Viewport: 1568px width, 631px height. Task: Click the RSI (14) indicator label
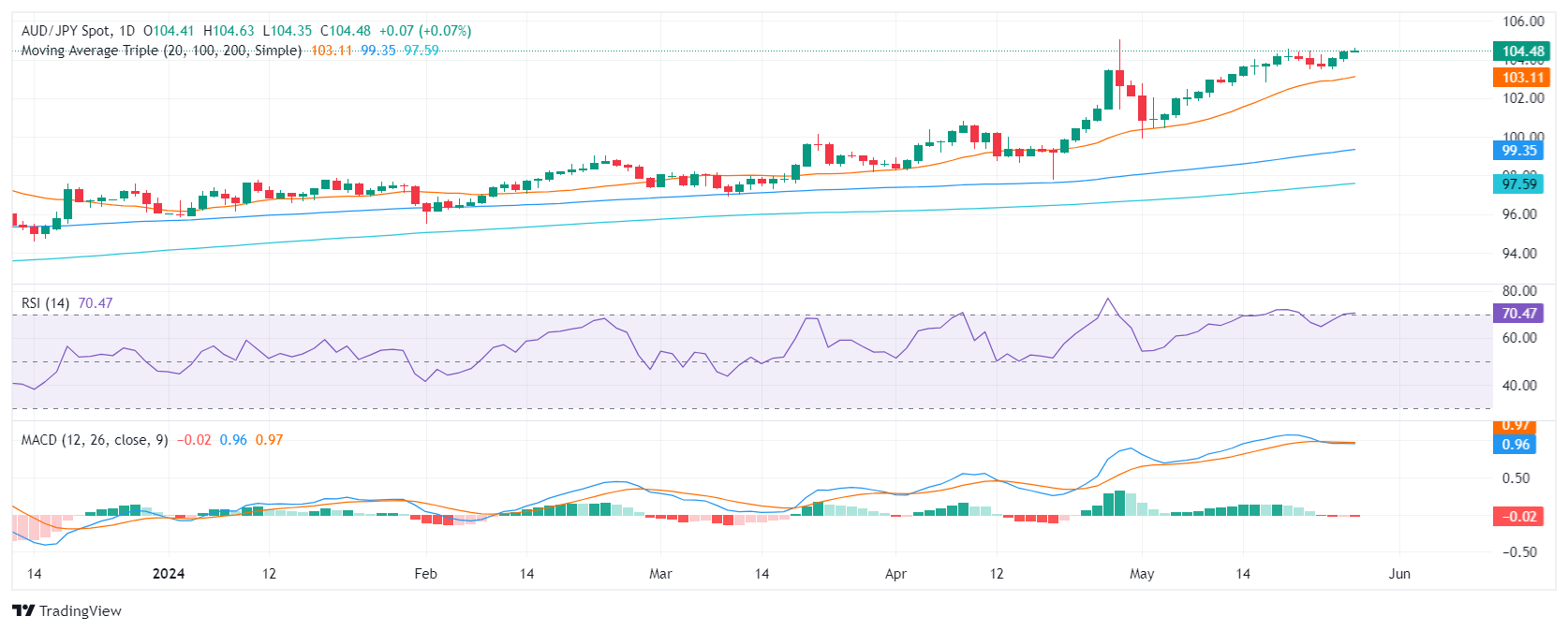click(x=45, y=303)
